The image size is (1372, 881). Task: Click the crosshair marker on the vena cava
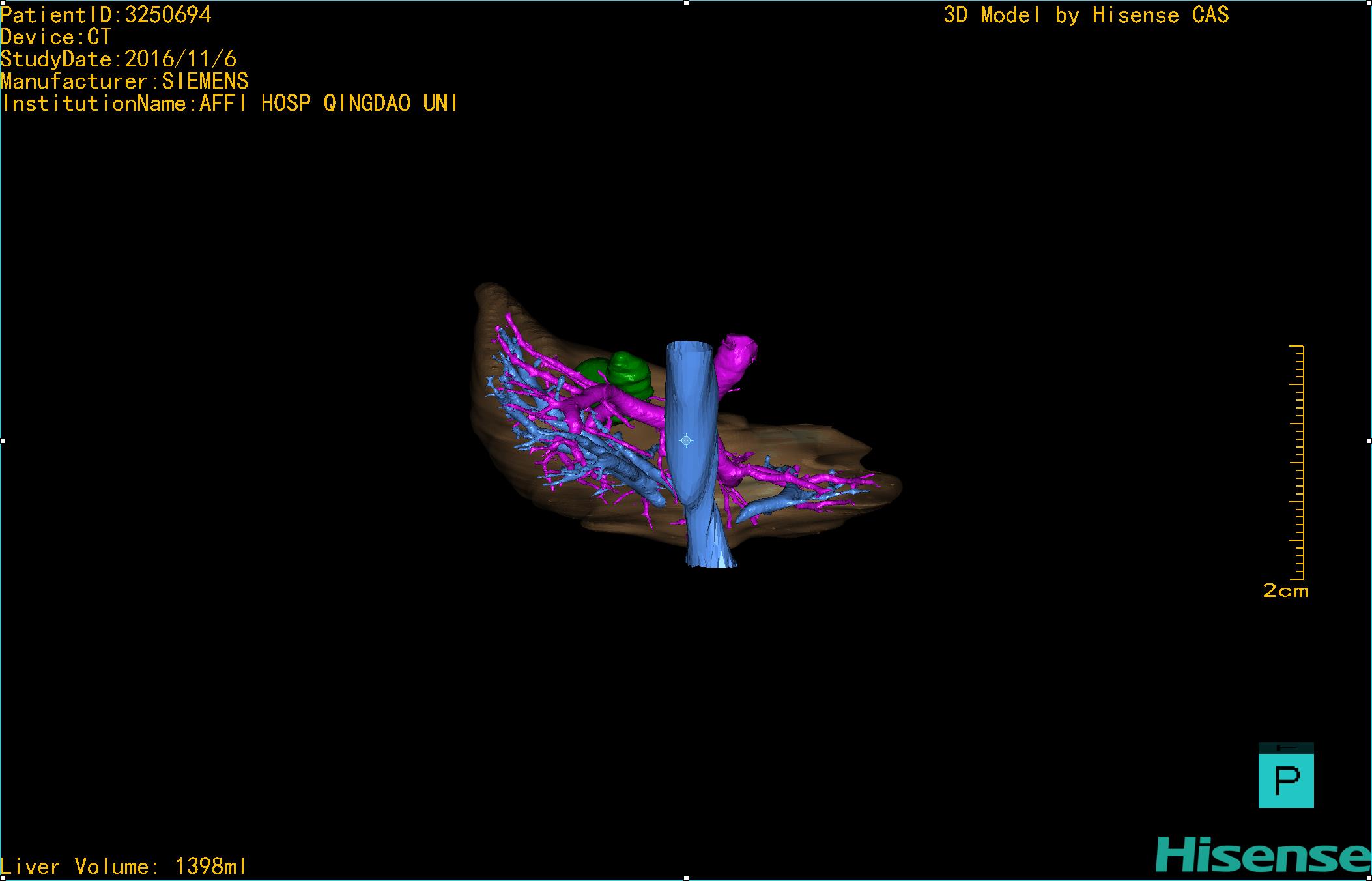[x=685, y=441]
